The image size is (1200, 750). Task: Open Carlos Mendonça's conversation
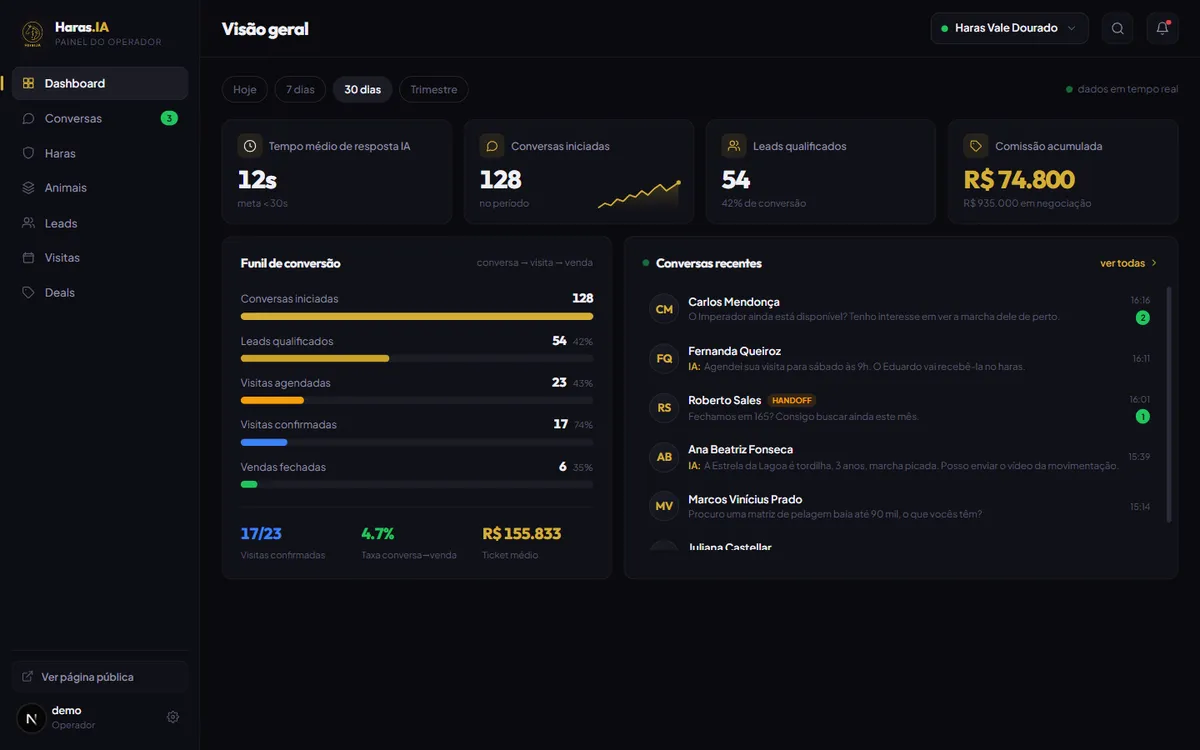coord(900,309)
